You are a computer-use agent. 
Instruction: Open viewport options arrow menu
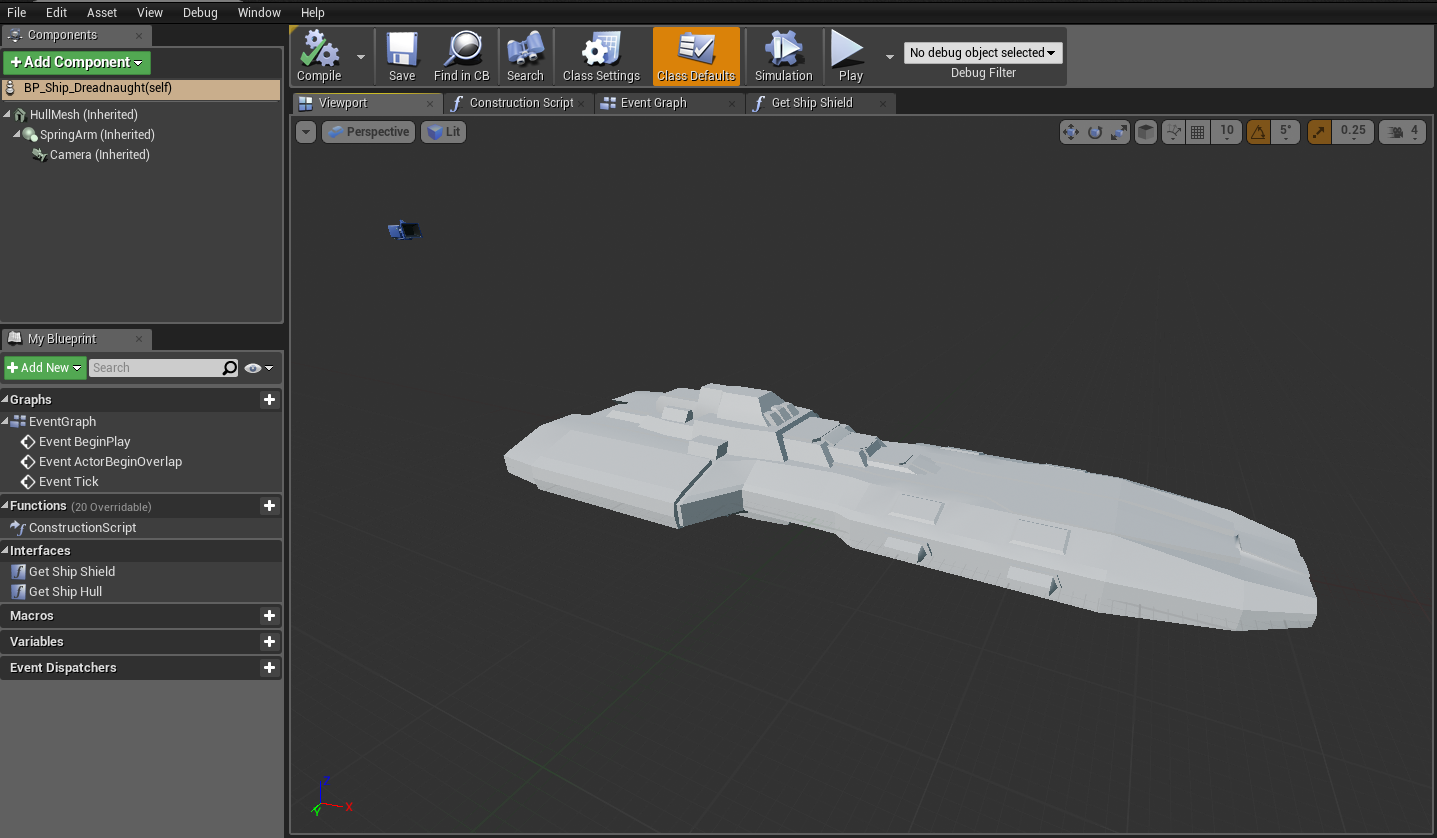[x=306, y=132]
